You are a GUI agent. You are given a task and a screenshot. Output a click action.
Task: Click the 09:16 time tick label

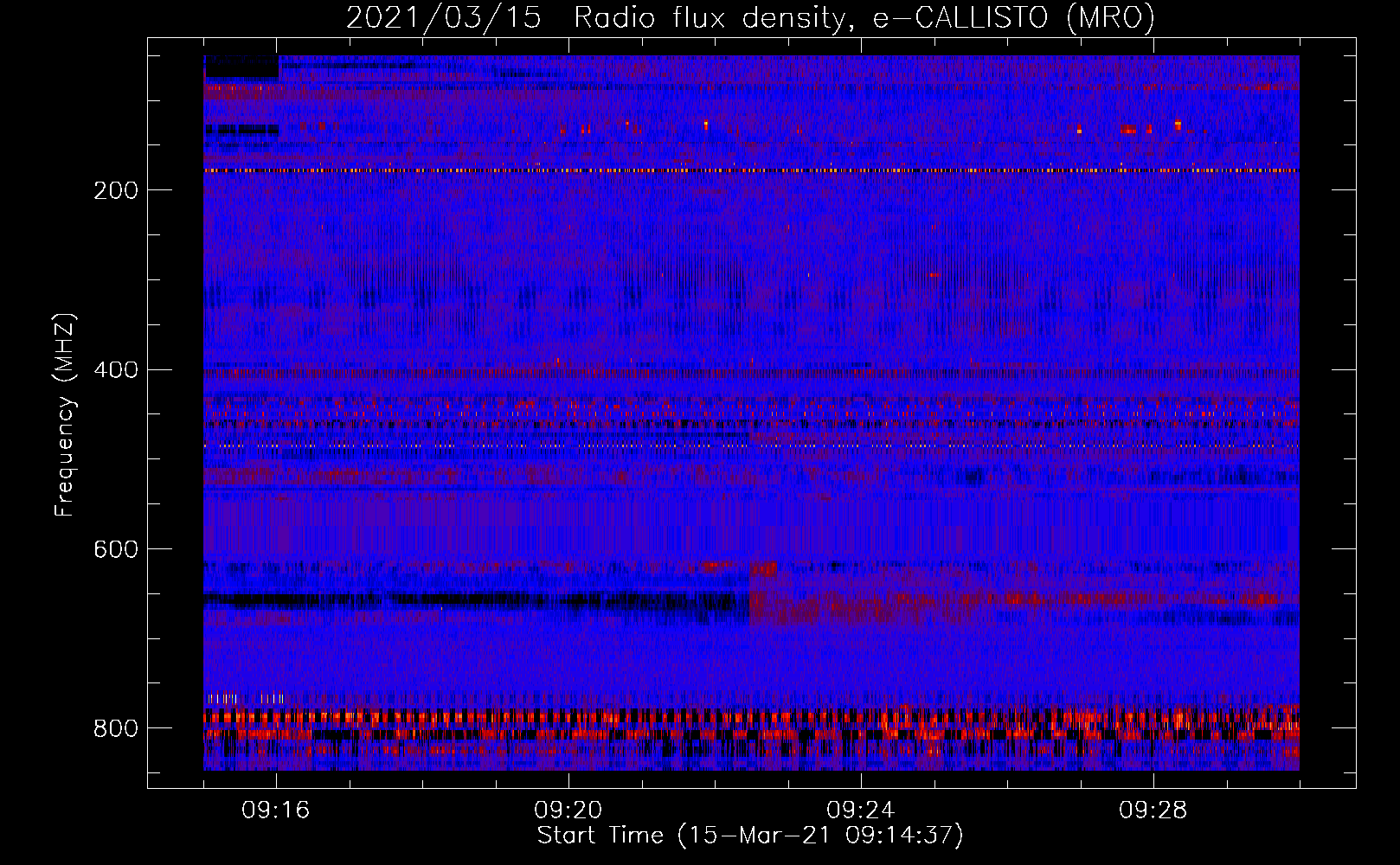(x=276, y=811)
